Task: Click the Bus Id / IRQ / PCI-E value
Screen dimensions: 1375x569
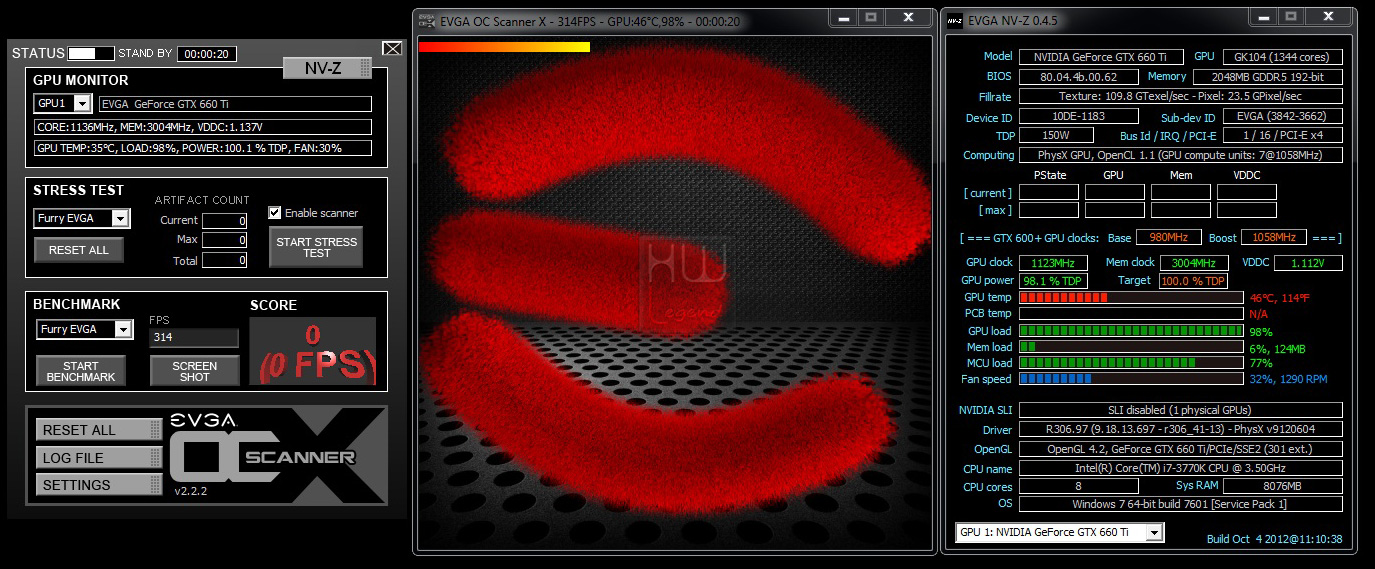Action: click(x=1283, y=135)
